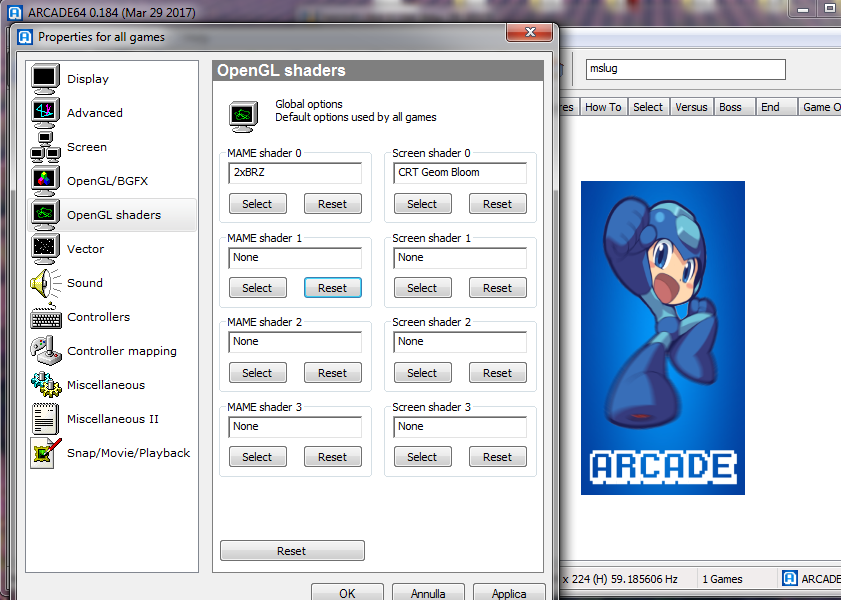Minimize the ARCADE64 main window

(x=803, y=10)
